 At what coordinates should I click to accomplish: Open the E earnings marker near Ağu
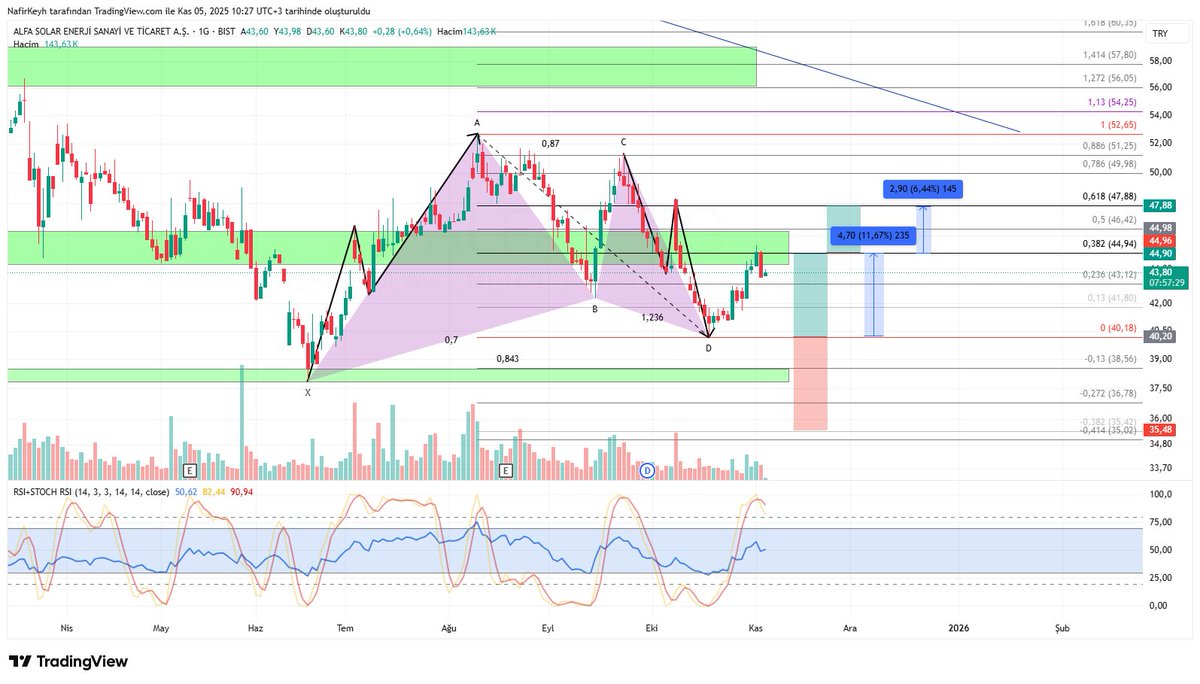[506, 470]
